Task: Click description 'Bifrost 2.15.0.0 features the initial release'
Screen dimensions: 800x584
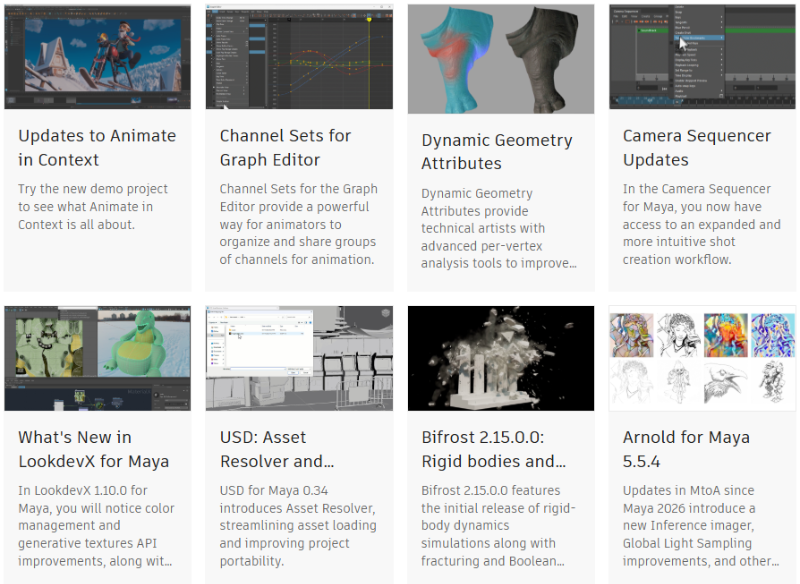Action: tap(498, 525)
